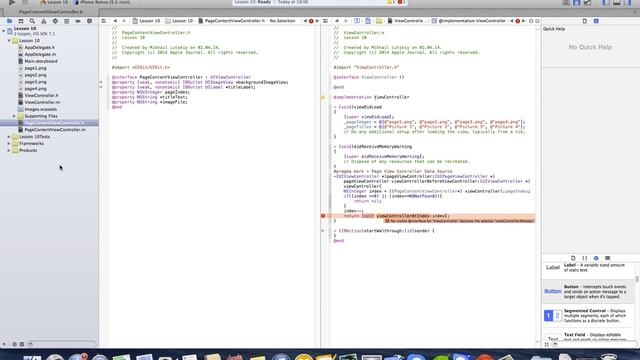Image resolution: width=640 pixels, height=360 pixels.
Task: Expand the Products group
Action: [9, 151]
